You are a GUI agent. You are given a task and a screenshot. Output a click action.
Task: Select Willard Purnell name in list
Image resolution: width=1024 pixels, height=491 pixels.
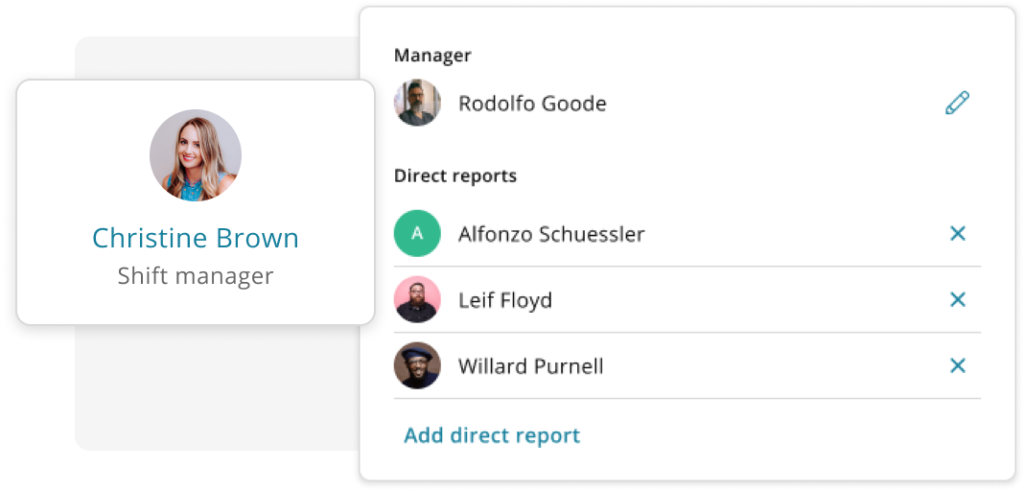530,366
